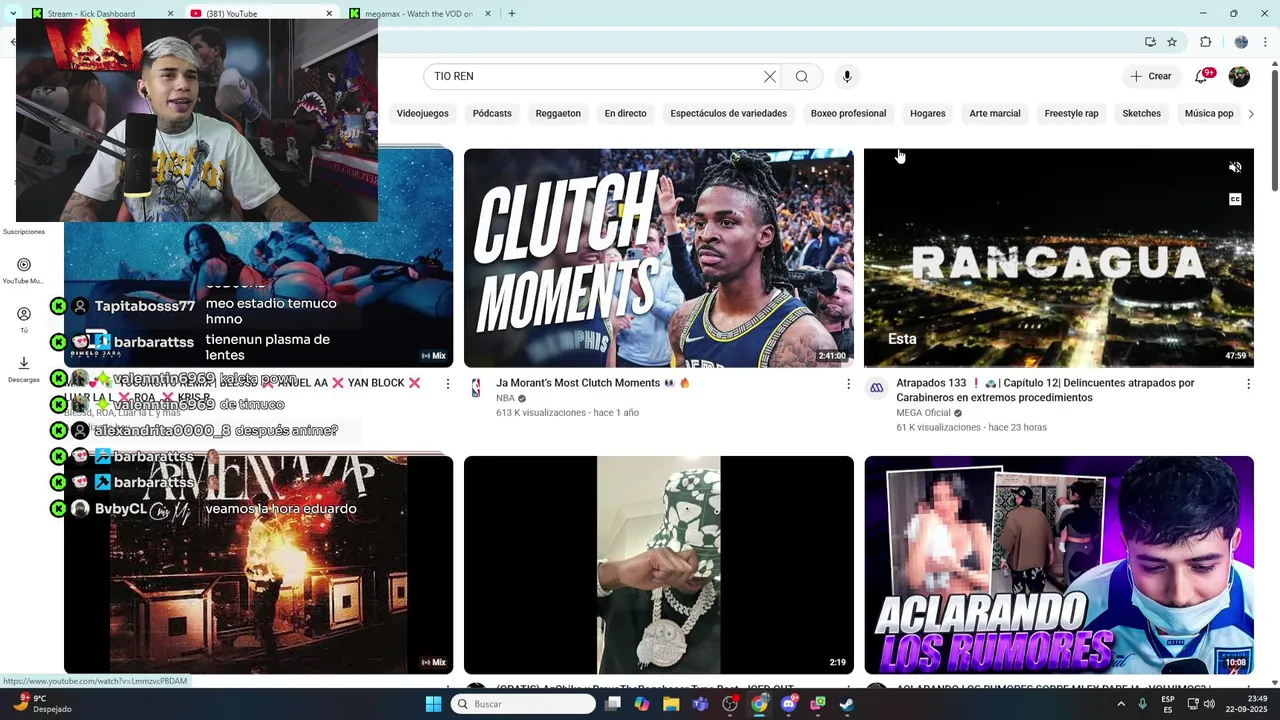Screen dimensions: 1280x720
Task: Select the Hogares filter chip
Action: tap(927, 114)
